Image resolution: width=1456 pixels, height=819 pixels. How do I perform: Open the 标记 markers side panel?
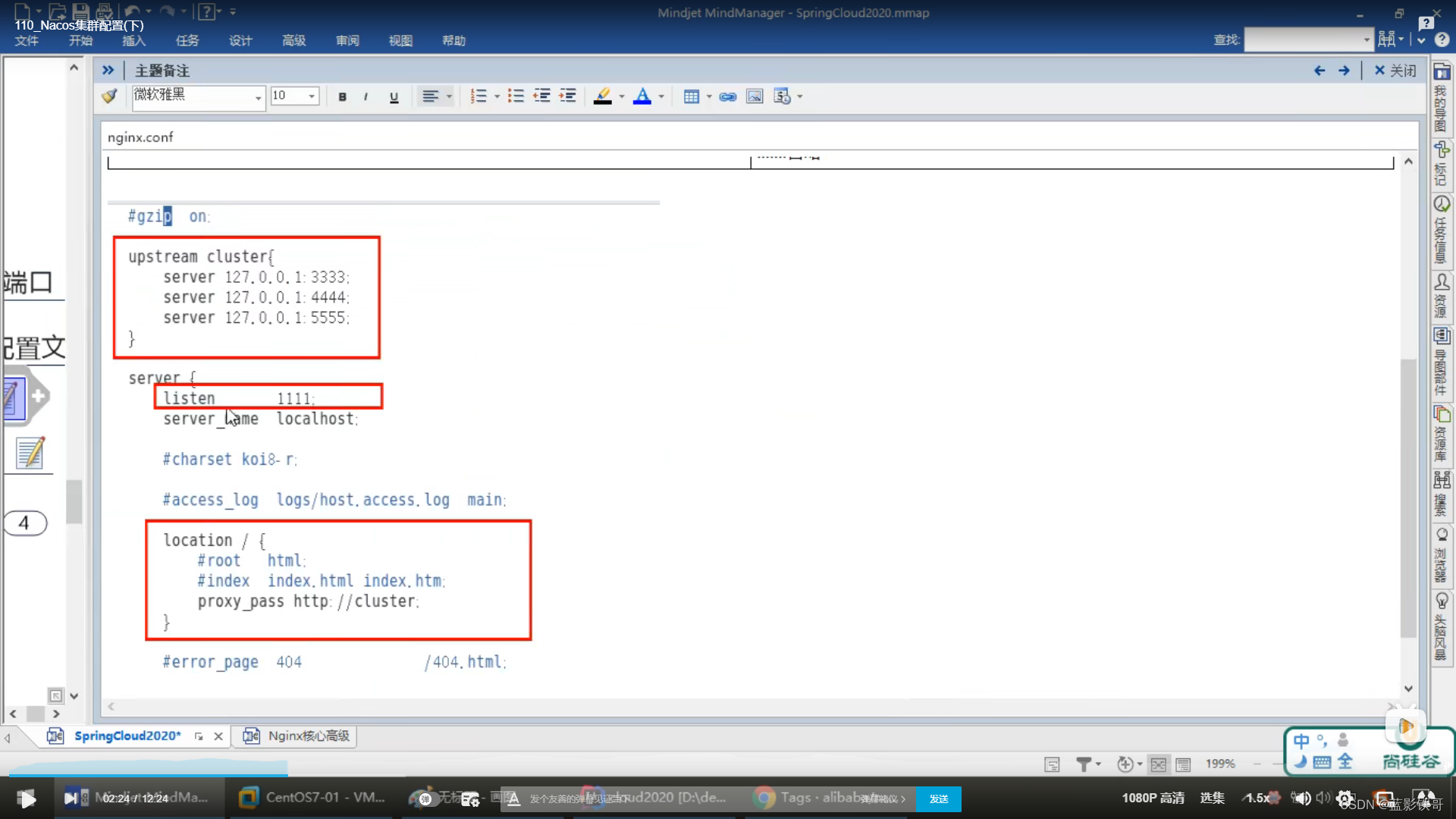1442,163
